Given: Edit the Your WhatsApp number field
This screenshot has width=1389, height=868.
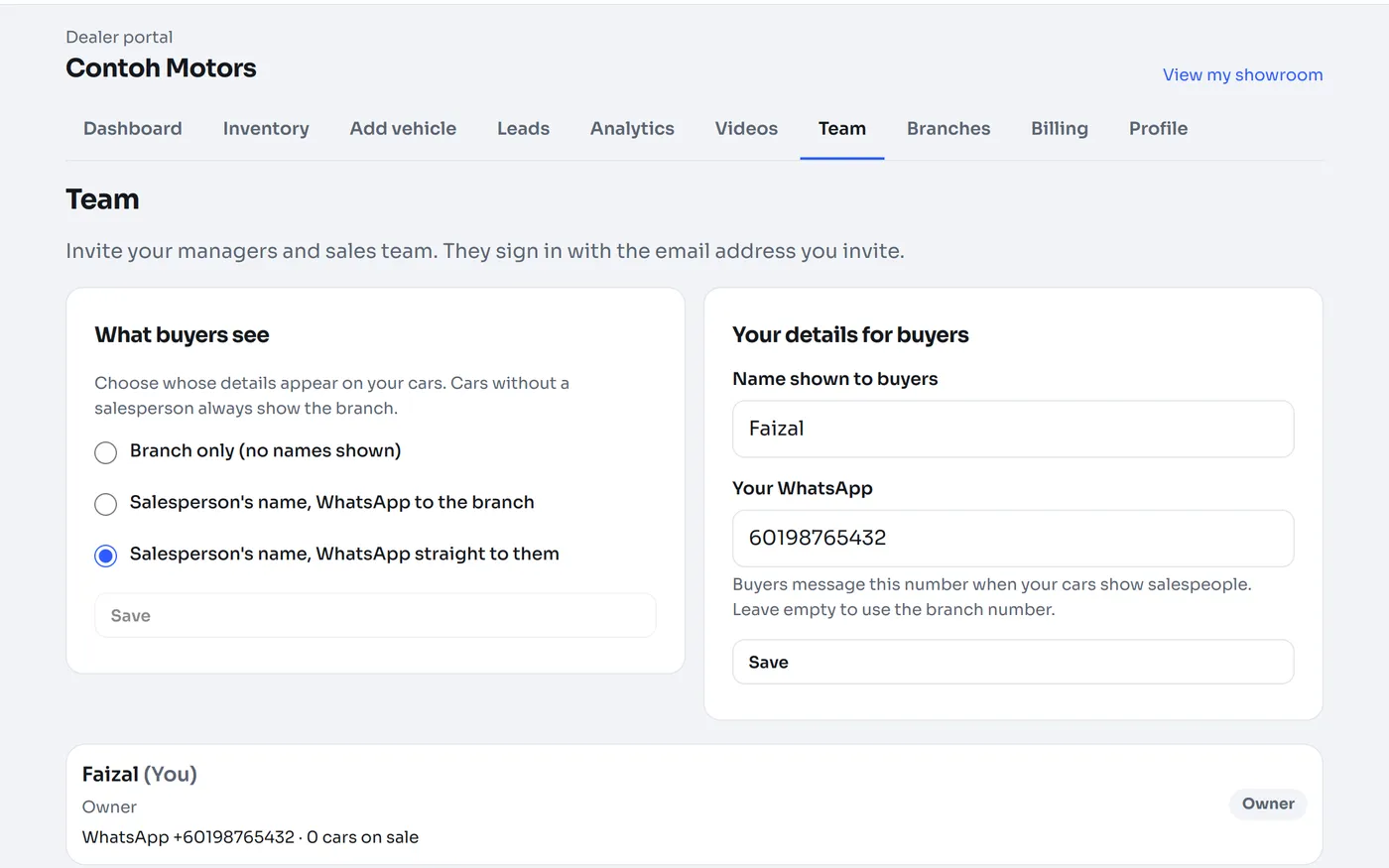Looking at the screenshot, I should point(1013,539).
